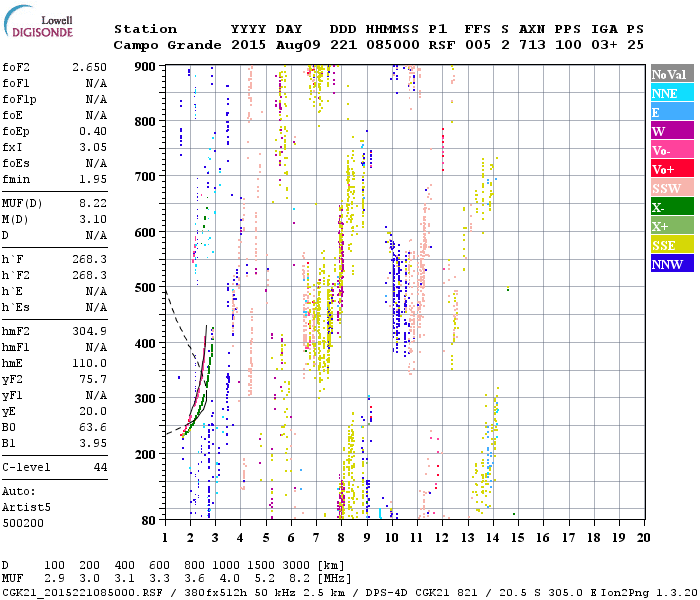Click the 500200 text under Artist5

(x=23, y=523)
